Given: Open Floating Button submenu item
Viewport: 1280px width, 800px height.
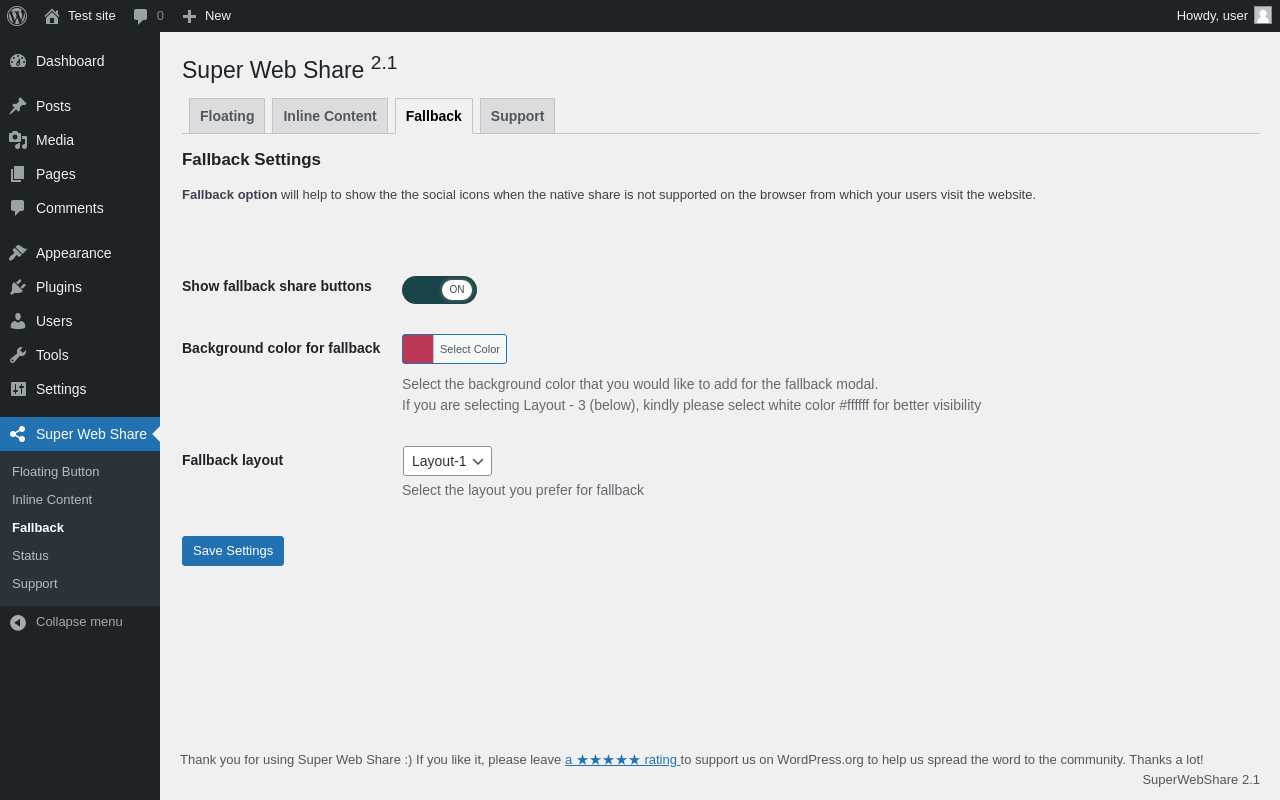Looking at the screenshot, I should click(56, 472).
